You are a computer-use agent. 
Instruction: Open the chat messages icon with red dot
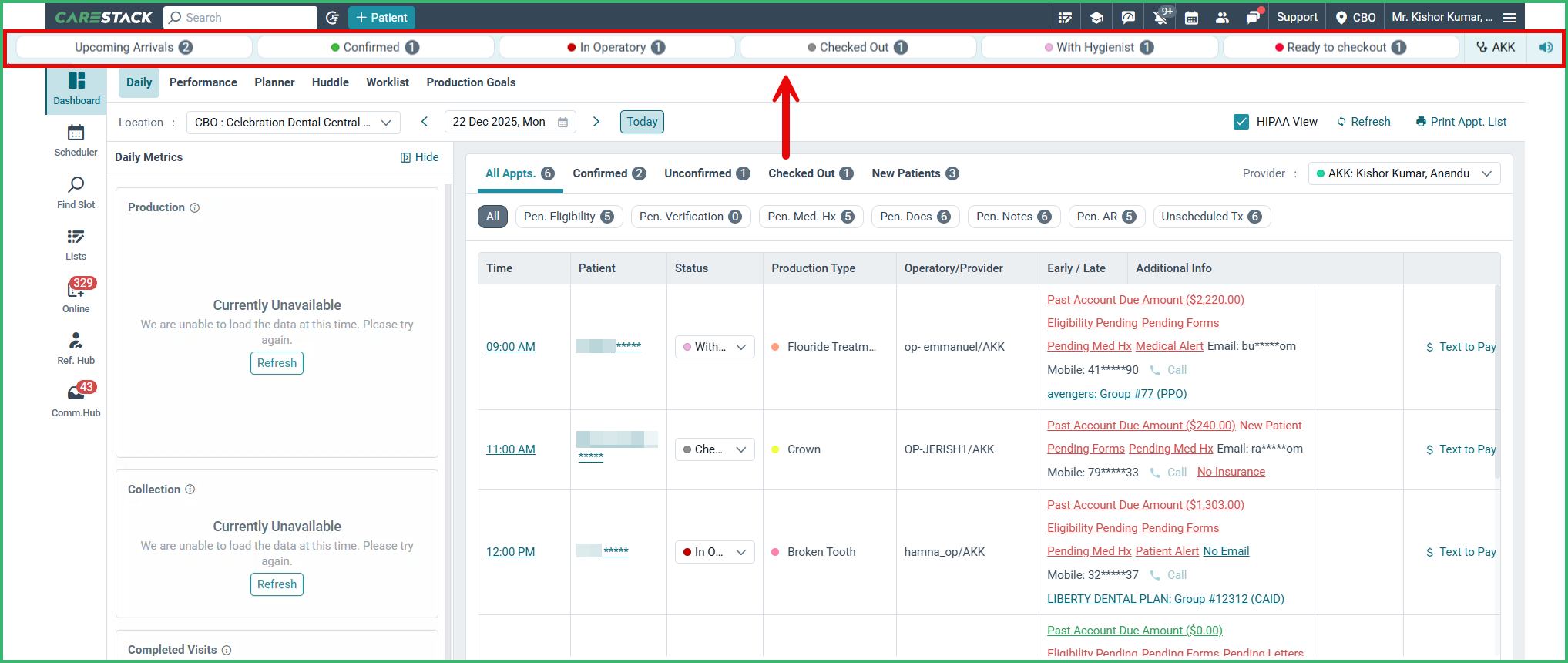coord(1253,17)
